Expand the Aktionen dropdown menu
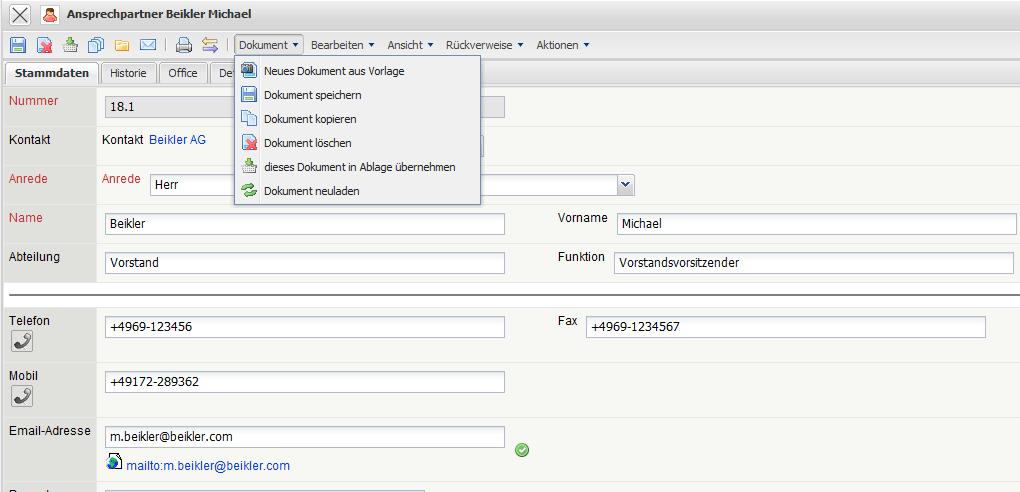1020x492 pixels. coord(562,45)
